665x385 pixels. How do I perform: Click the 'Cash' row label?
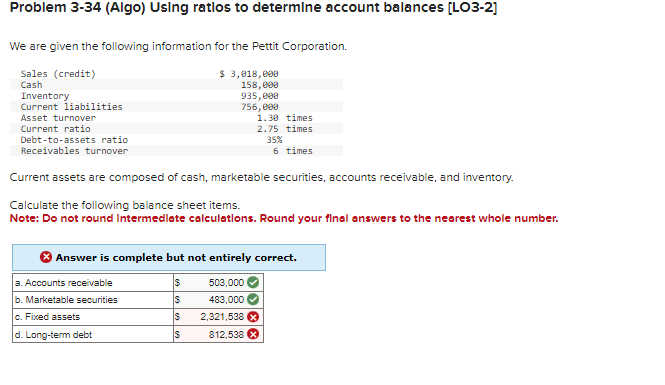coord(31,85)
